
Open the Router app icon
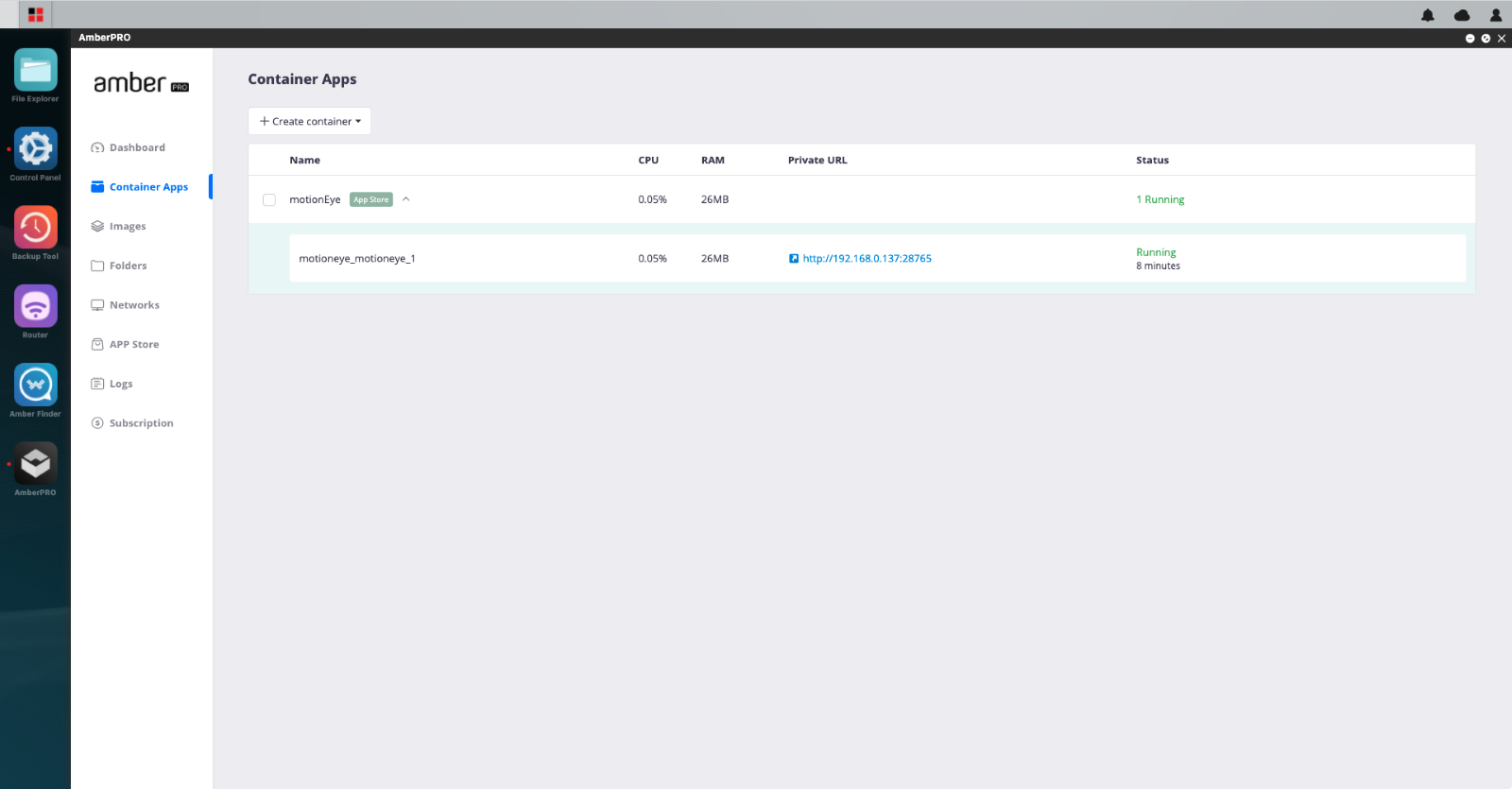(35, 306)
